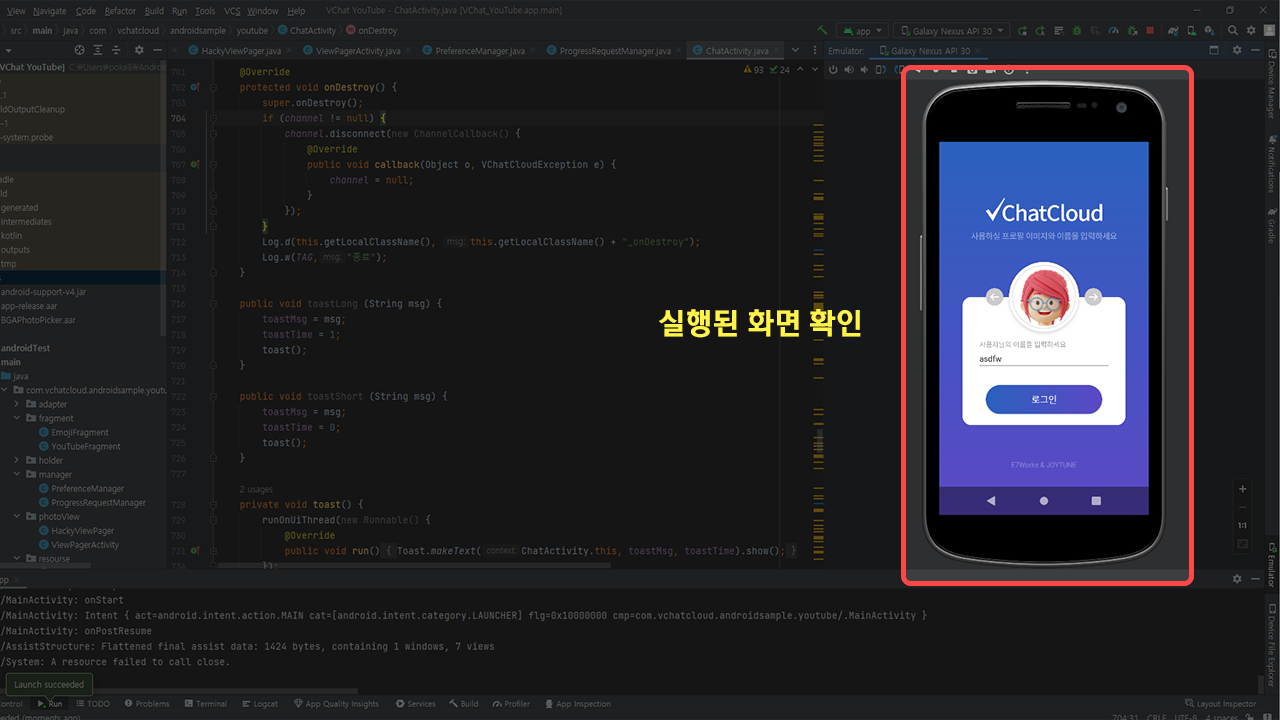Collapse the photoView folder in project tree
The image size is (1280, 720).
[x=17, y=516]
